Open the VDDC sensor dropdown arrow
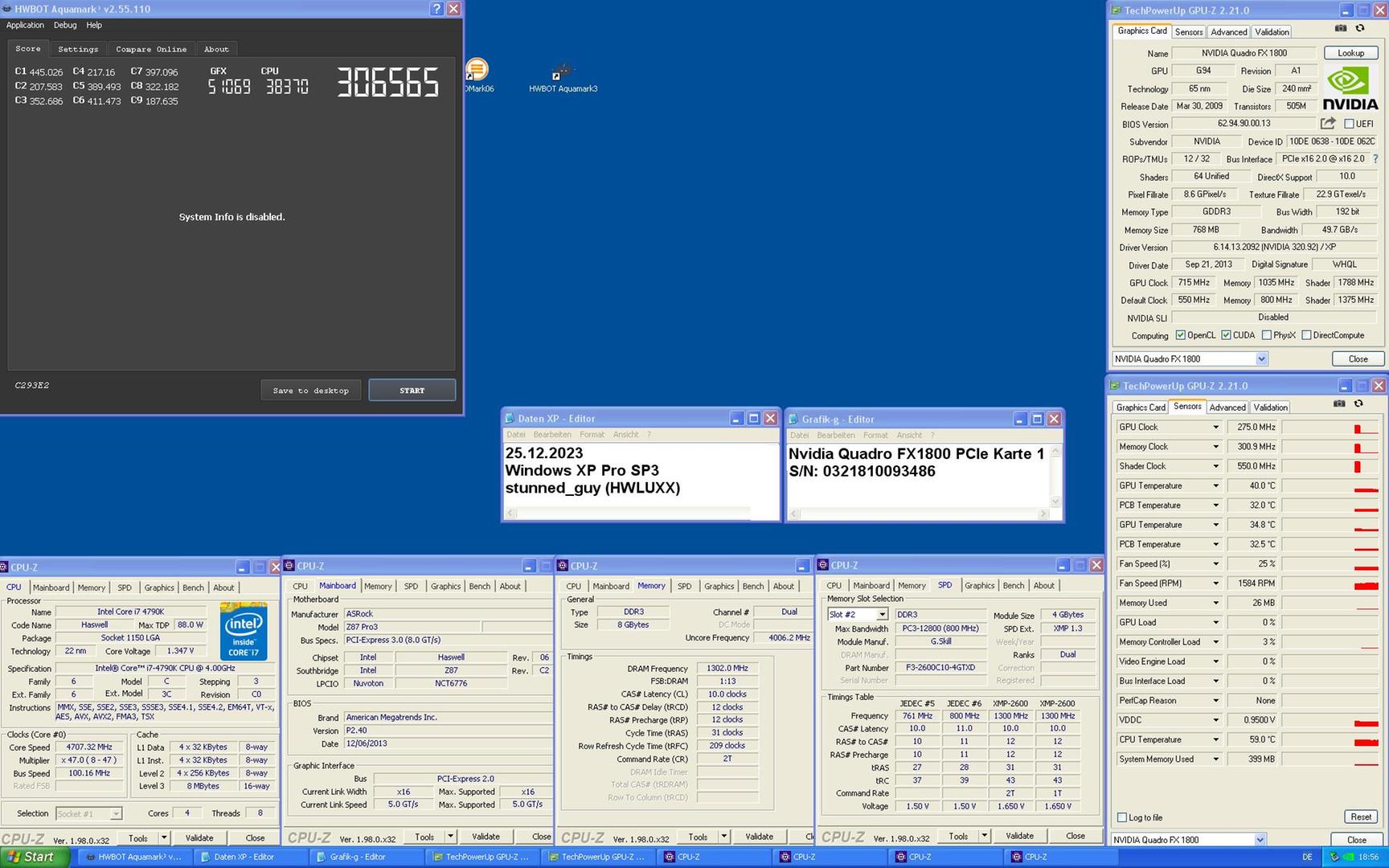 tap(1215, 720)
